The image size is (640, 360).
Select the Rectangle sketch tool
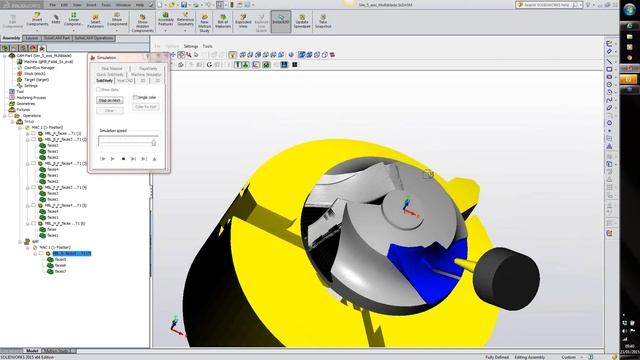pos(609,69)
